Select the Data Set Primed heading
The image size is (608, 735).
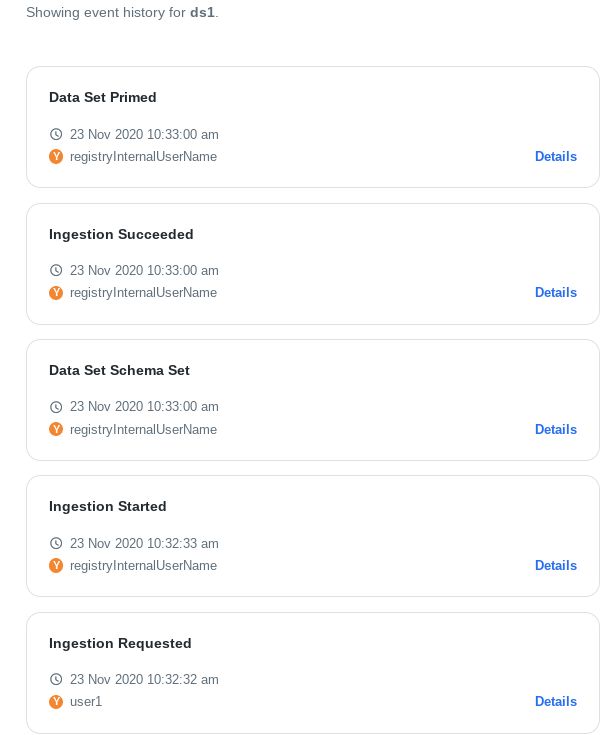[x=103, y=98]
